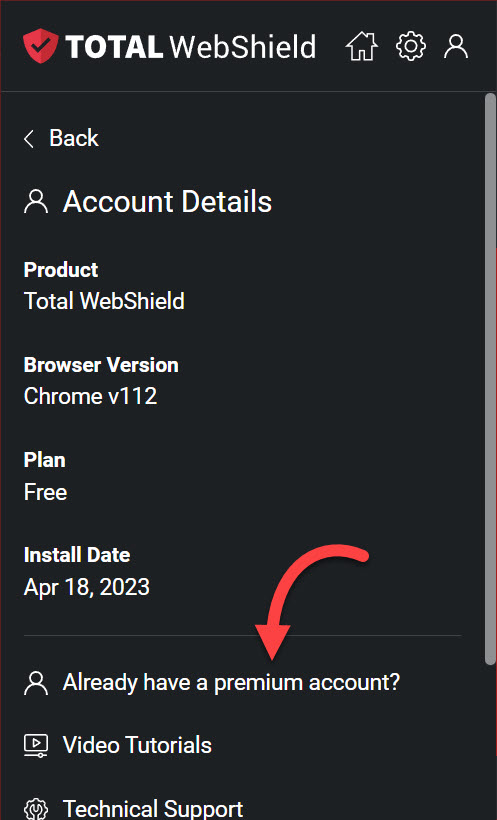Select the Back text label
This screenshot has height=820, width=497.
[x=74, y=139]
